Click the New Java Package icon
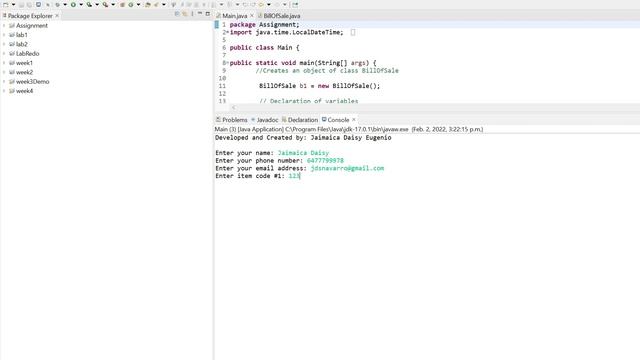Image resolution: width=640 pixels, height=360 pixels. tap(122, 4)
